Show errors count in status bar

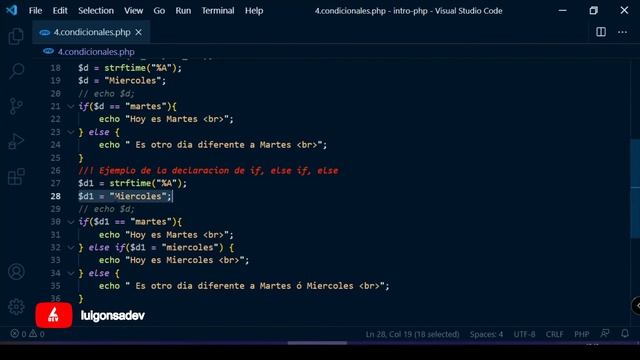(x=18, y=334)
